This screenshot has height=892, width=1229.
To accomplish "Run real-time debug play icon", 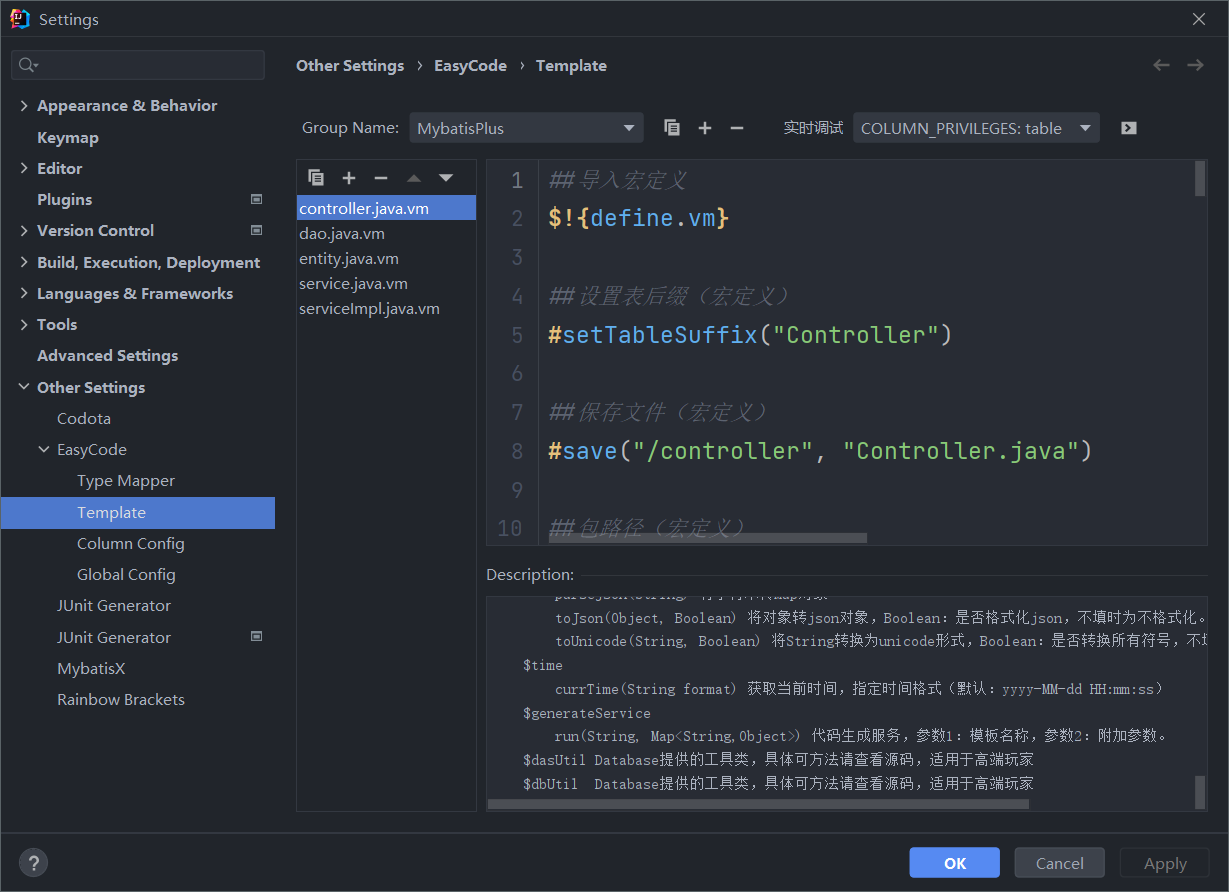I will (x=1129, y=128).
